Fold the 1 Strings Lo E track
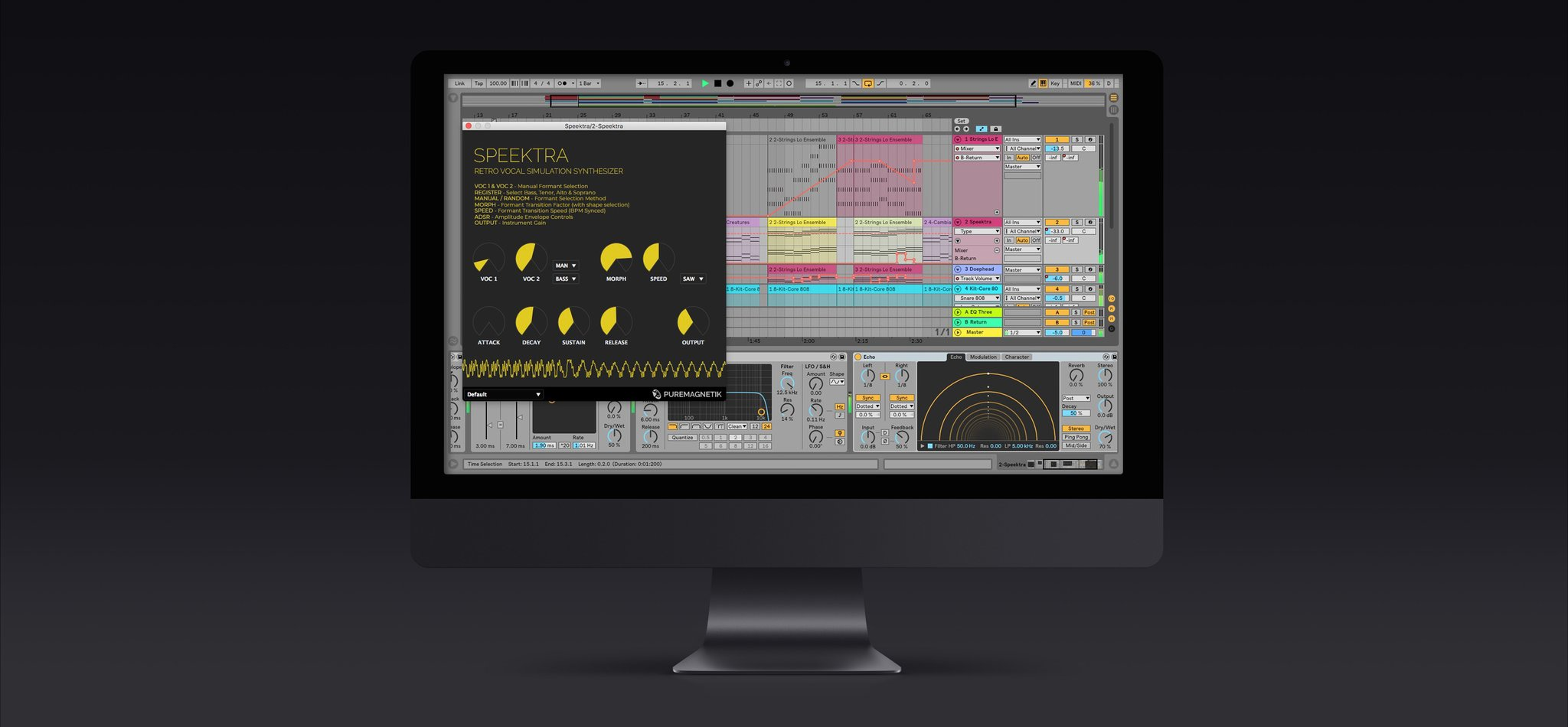Image resolution: width=1568 pixels, height=727 pixels. [958, 139]
